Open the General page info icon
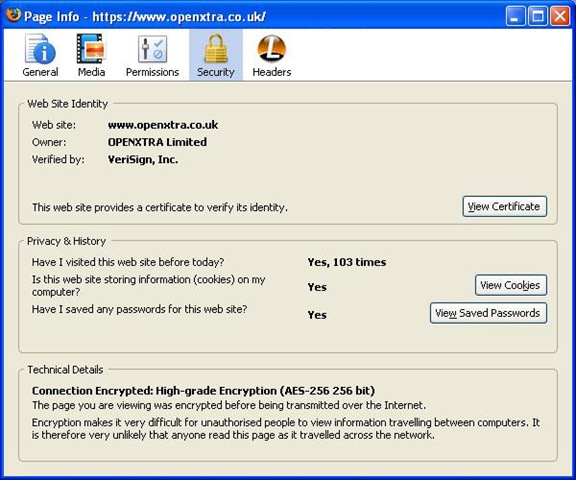This screenshot has width=576, height=480. tap(40, 48)
